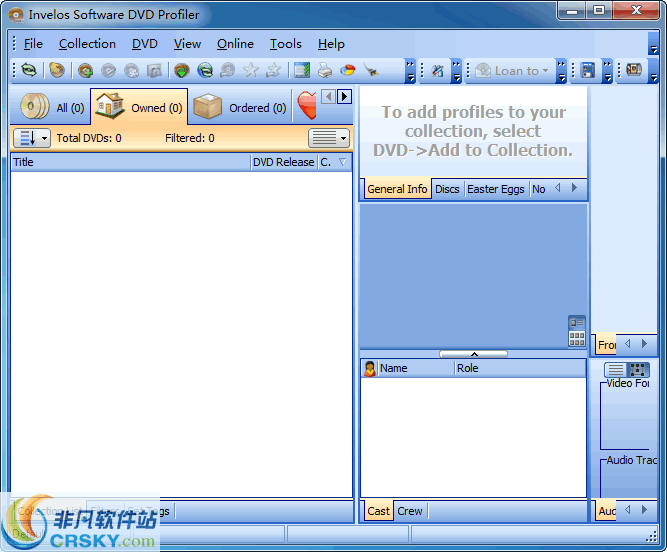Click the pie chart statistics icon
Viewport: 667px width, 552px height.
(x=348, y=70)
